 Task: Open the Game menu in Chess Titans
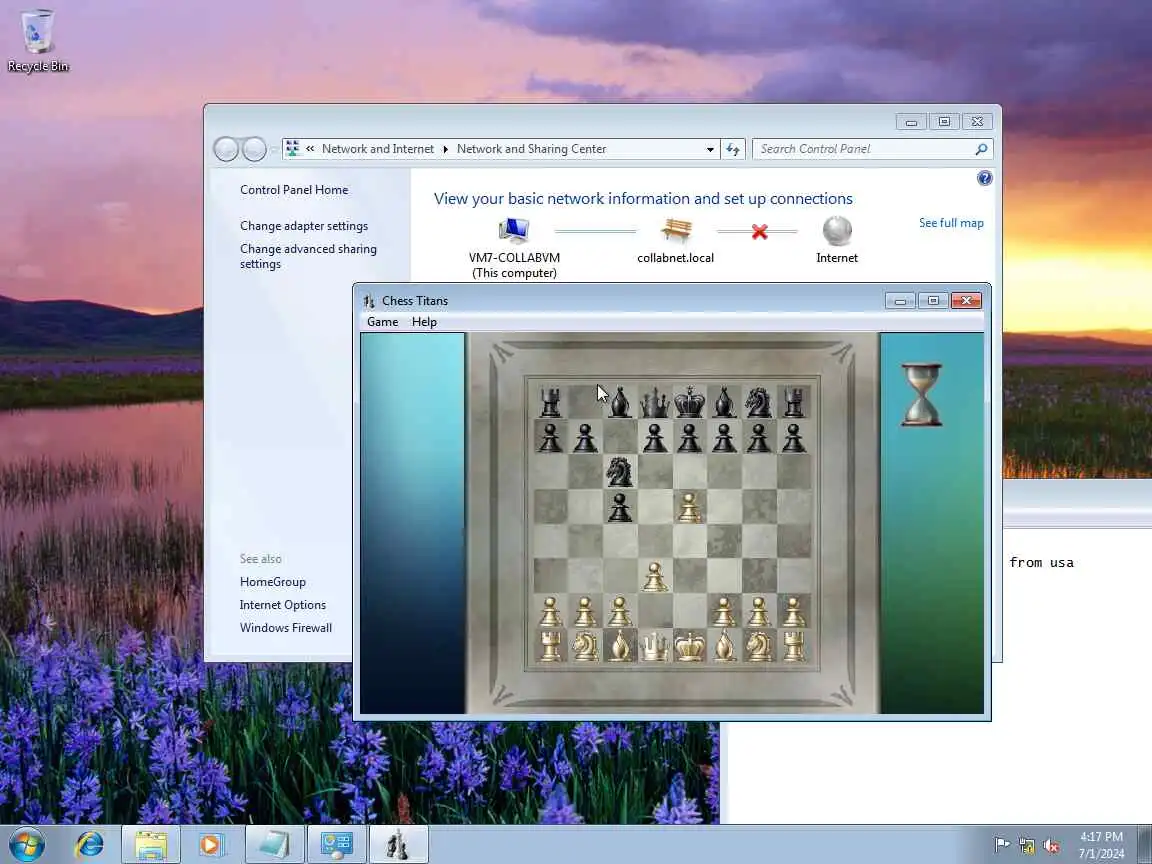(382, 322)
